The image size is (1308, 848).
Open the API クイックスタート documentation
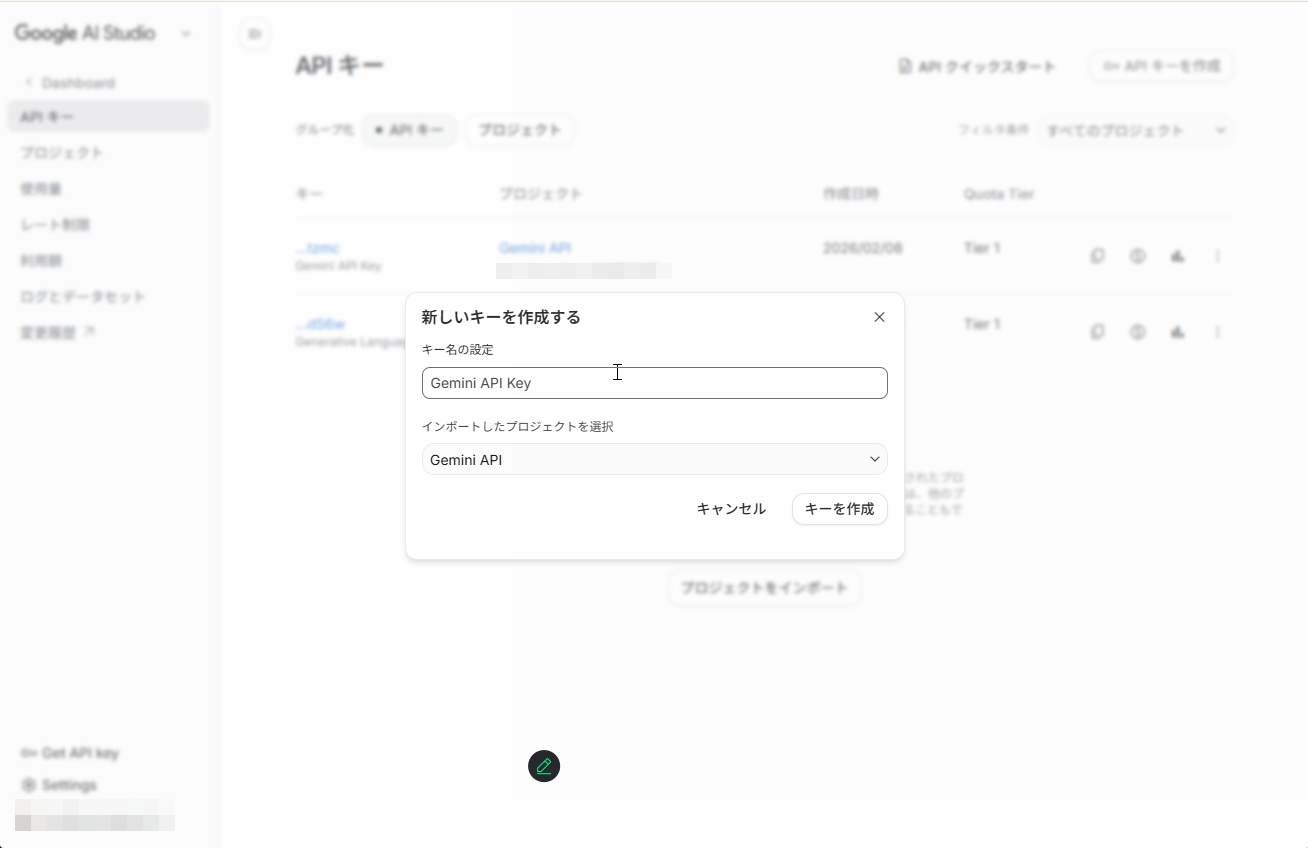click(977, 66)
